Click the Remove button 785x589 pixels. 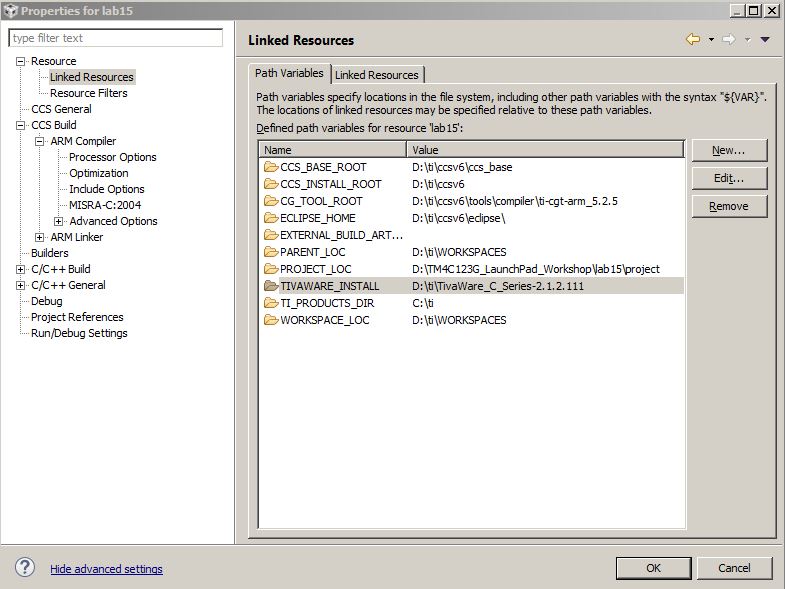click(x=729, y=206)
